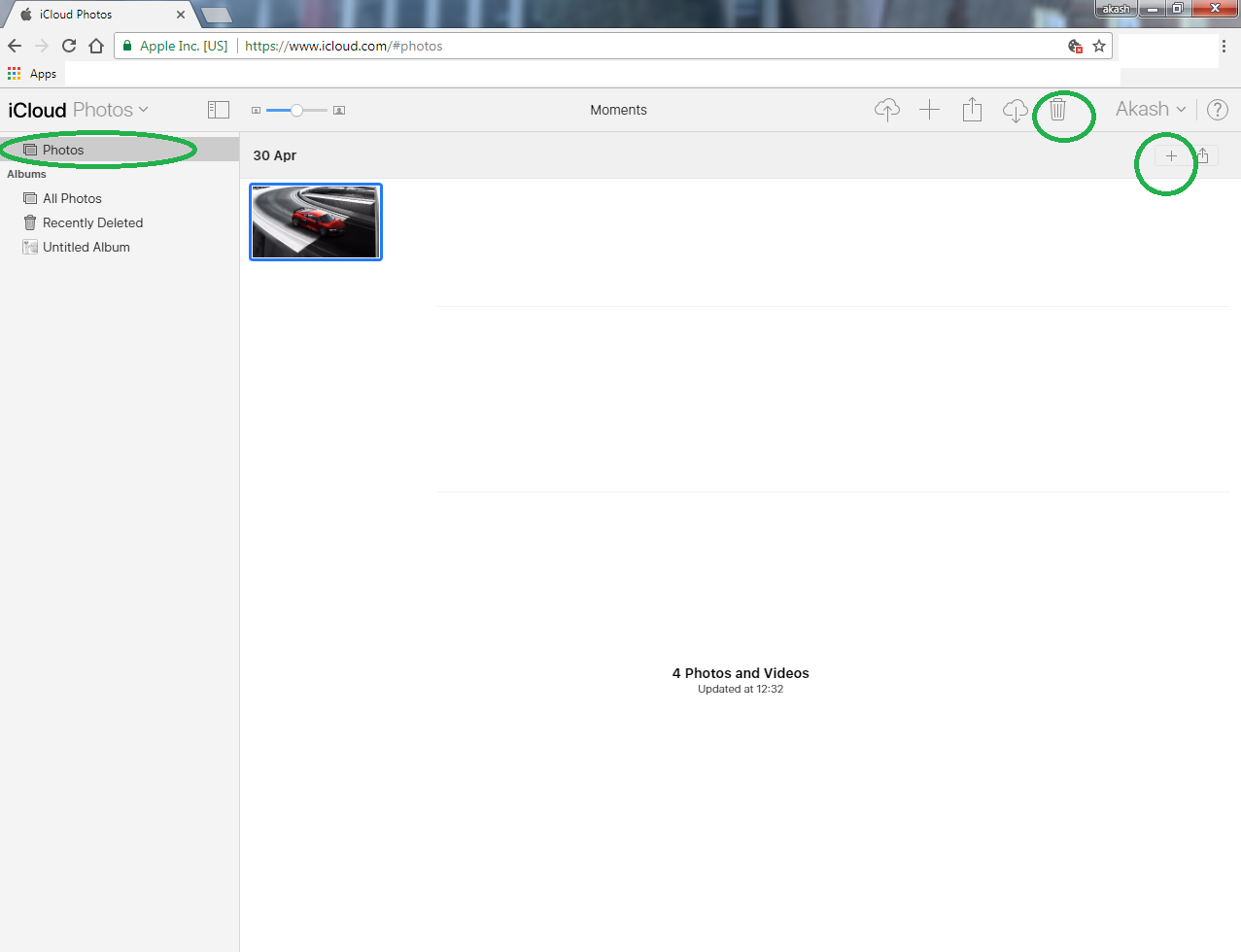Go to the browser home page icon

coord(96,46)
